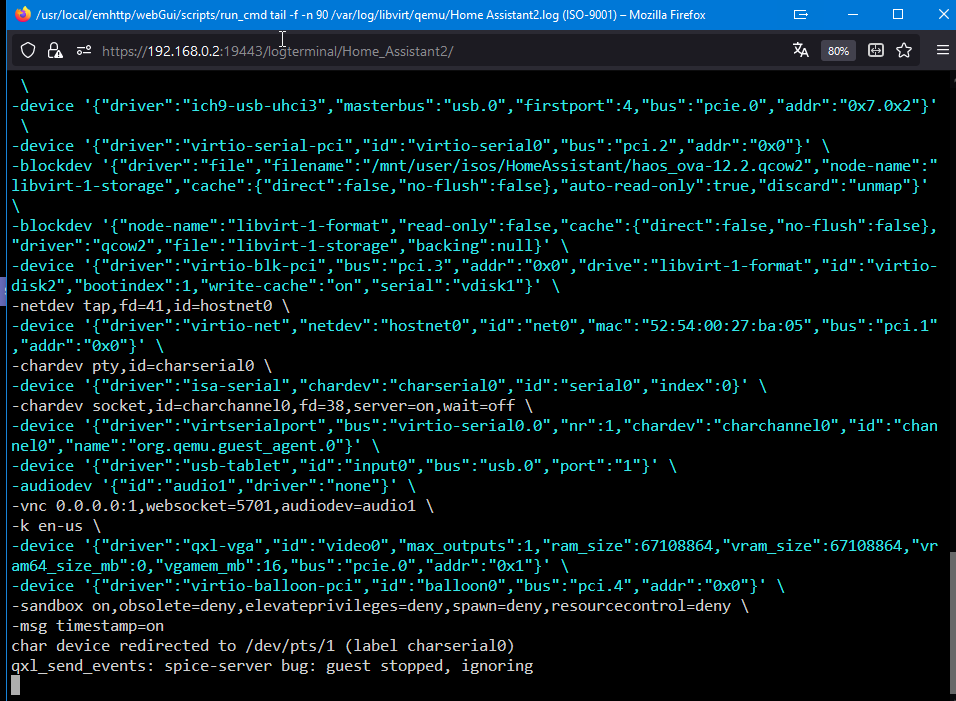956x701 pixels.
Task: Click the '-chardev pty,id=charserial0' line
Action: click(141, 366)
